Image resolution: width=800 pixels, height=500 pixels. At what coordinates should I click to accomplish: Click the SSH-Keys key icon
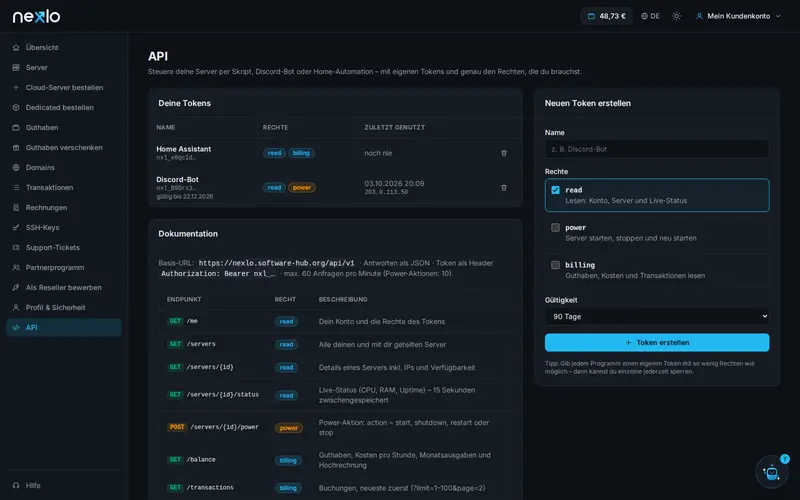pos(16,228)
